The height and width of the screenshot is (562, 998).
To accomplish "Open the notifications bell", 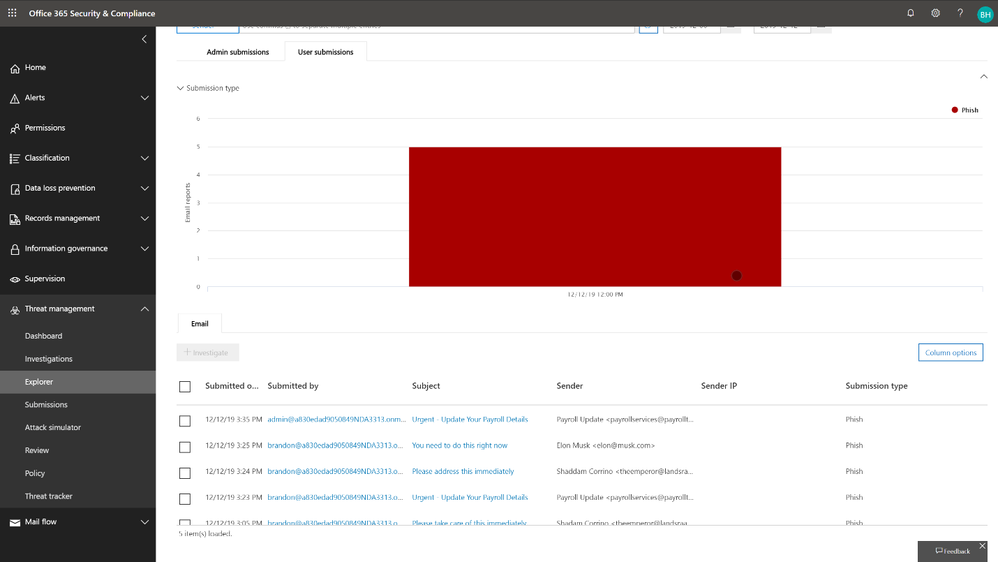I will 910,13.
